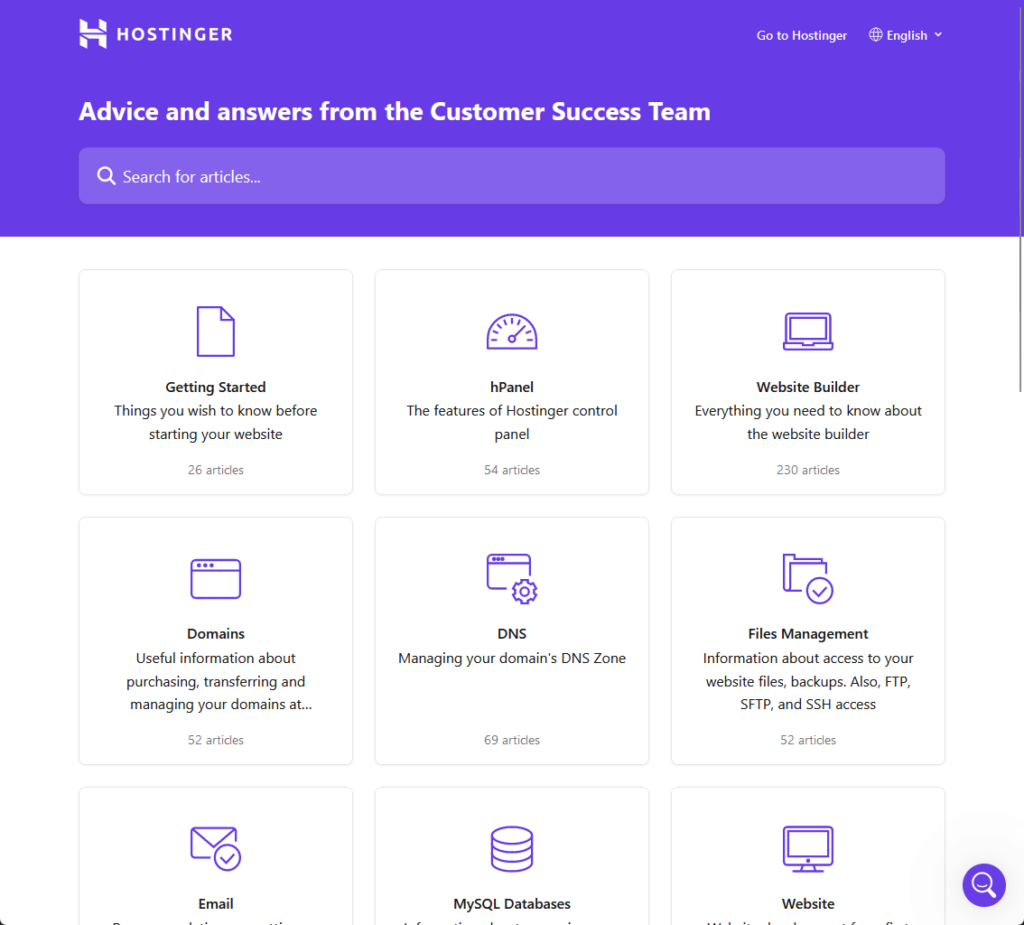1024x925 pixels.
Task: Click 'Managing your domain's DNS Zone' text
Action: click(x=511, y=658)
